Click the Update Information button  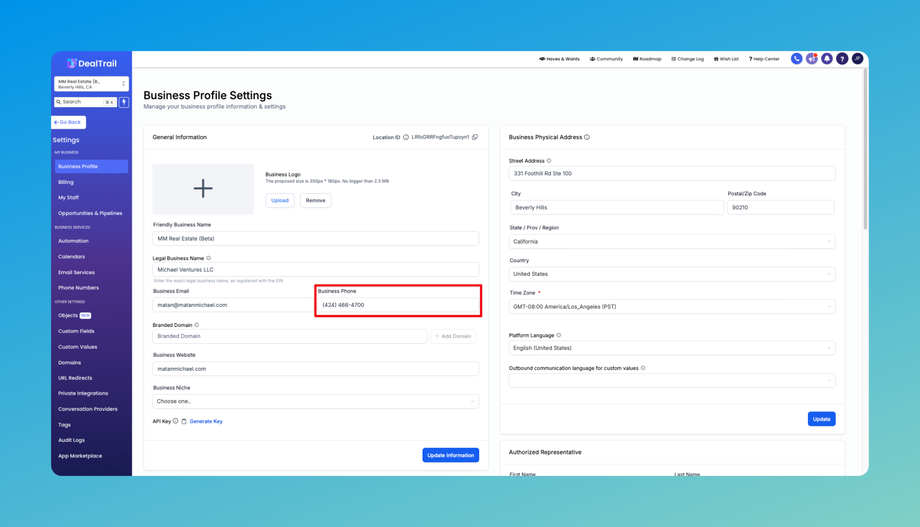(450, 455)
